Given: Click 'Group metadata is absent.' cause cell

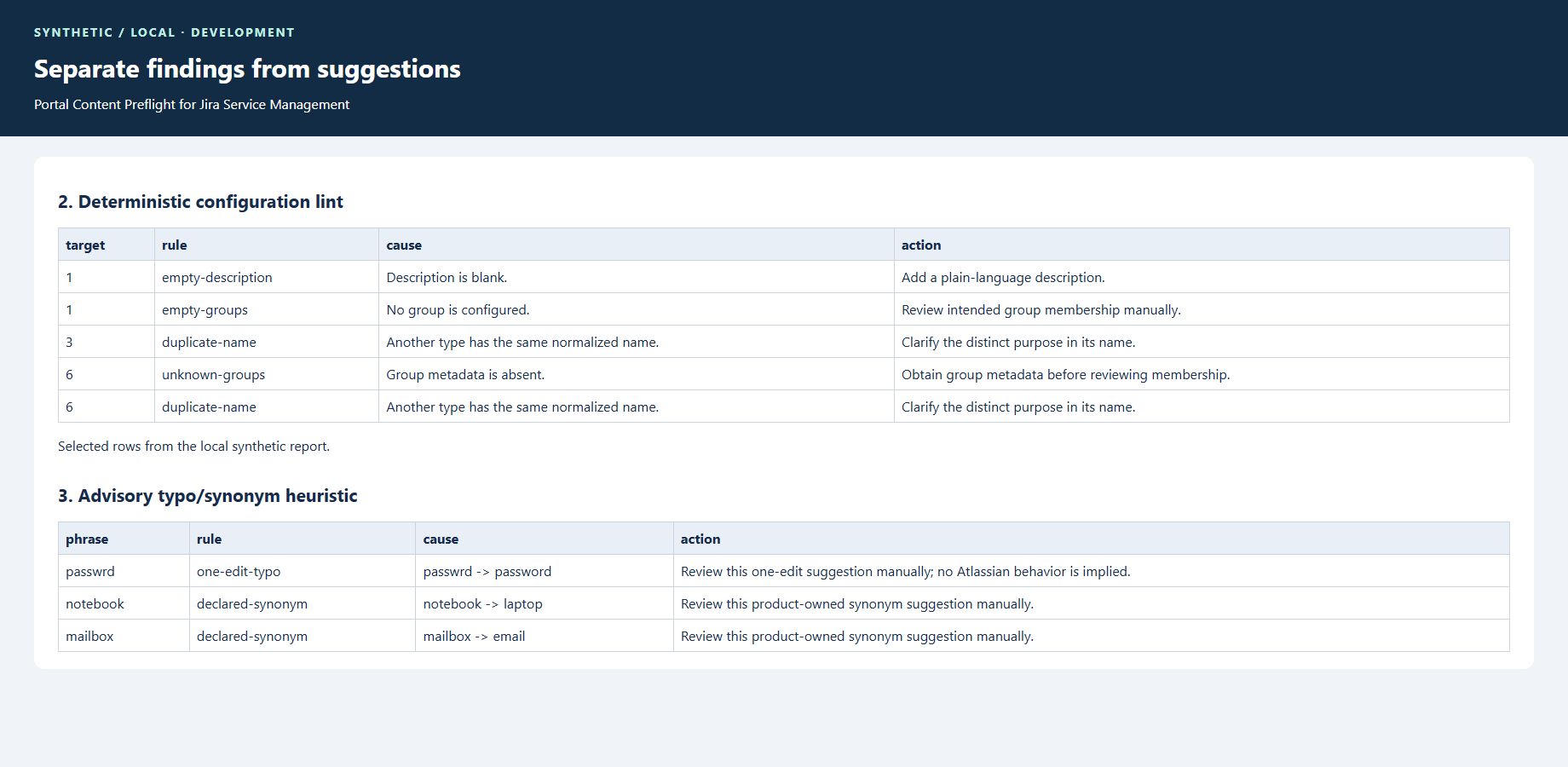Looking at the screenshot, I should pyautogui.click(x=637, y=374).
